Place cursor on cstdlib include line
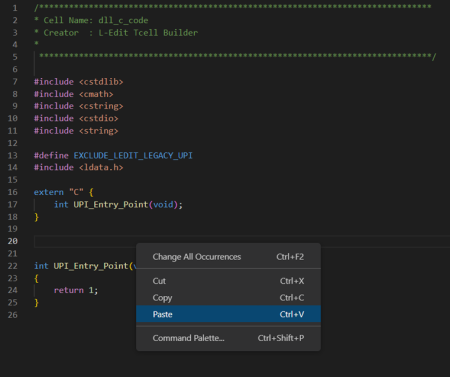 79,82
